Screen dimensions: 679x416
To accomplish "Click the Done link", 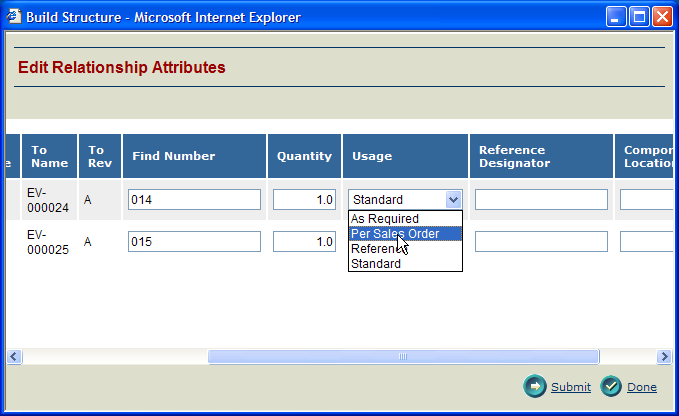I will pyautogui.click(x=642, y=387).
